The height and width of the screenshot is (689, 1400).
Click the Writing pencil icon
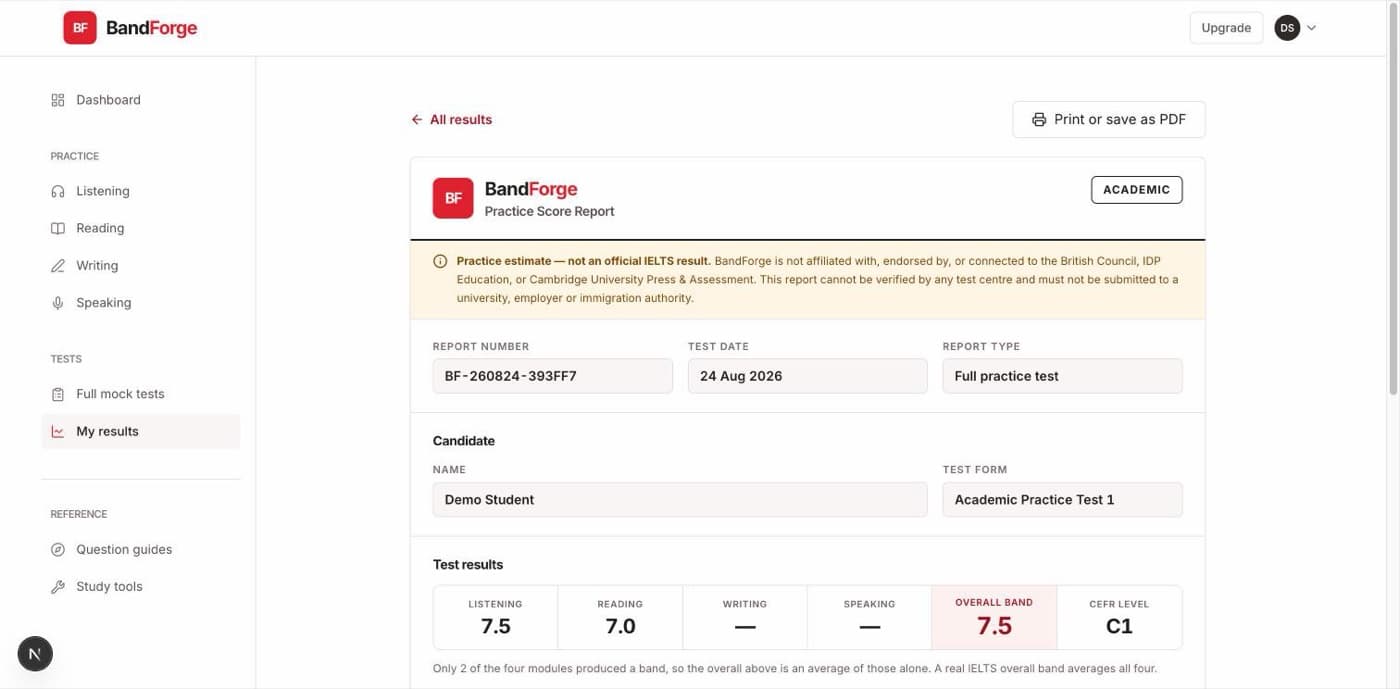tap(58, 266)
